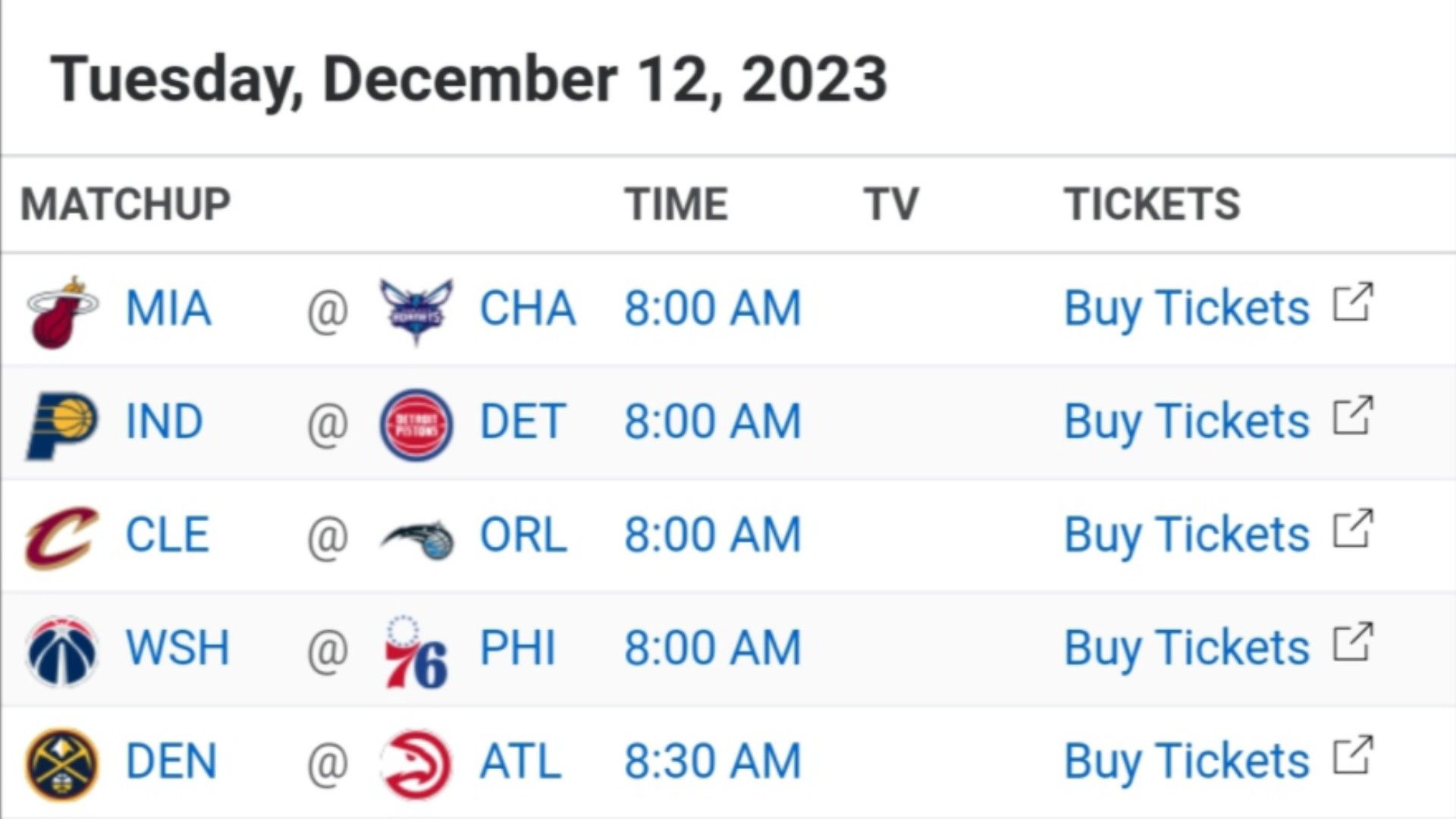
Task: Click the Philadelphia 76ers logo
Action: tap(416, 651)
